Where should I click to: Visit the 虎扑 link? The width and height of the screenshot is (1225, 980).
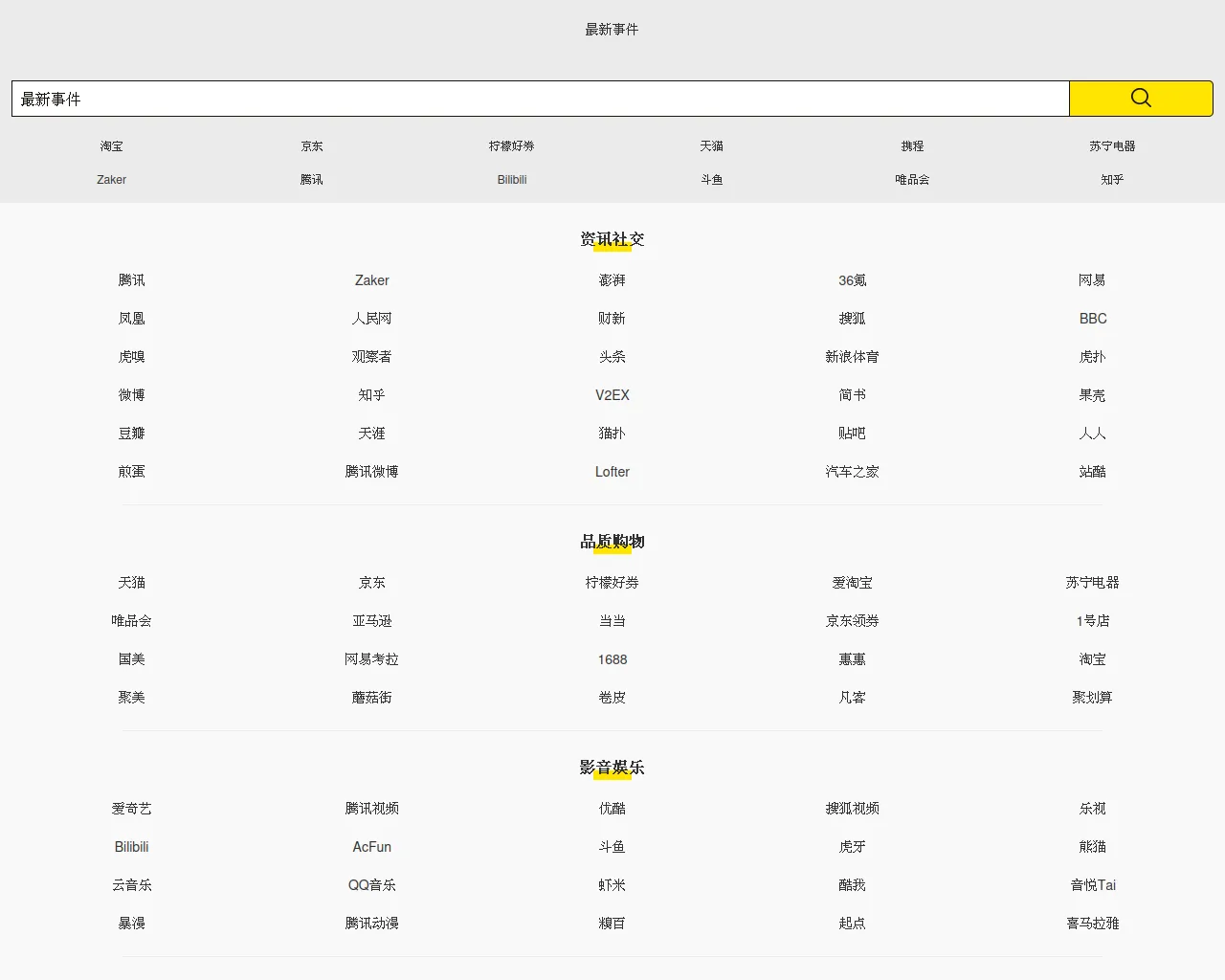pos(1093,357)
